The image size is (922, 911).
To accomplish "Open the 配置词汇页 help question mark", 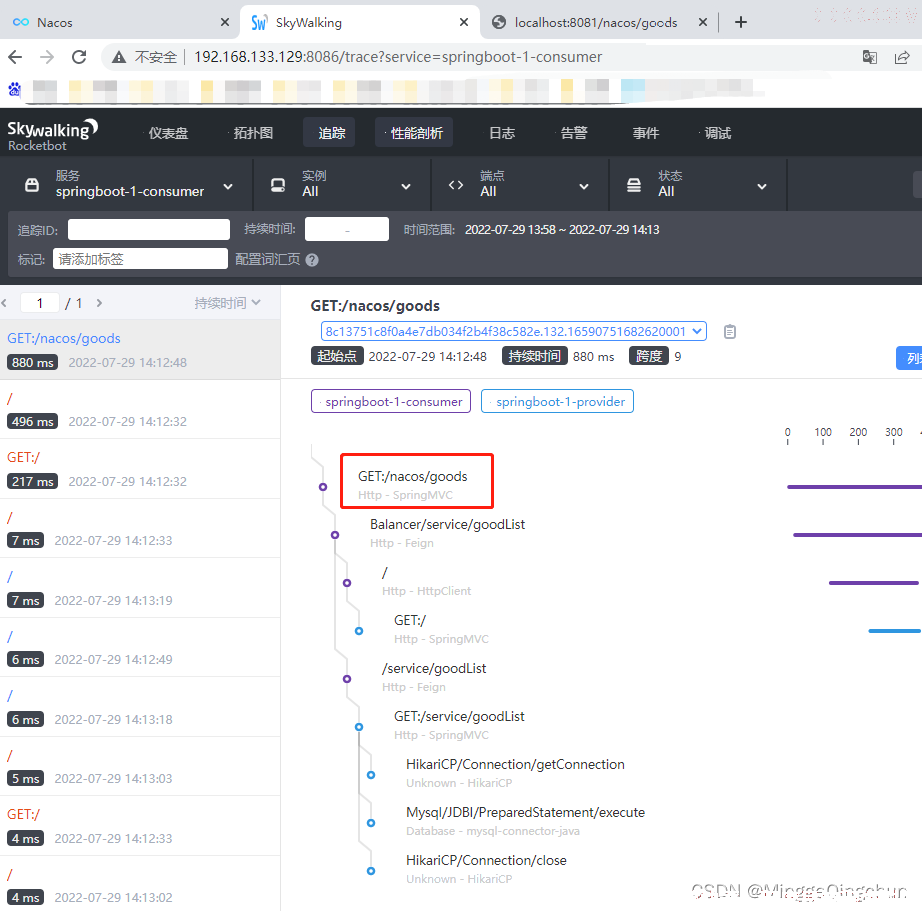I will click(x=312, y=260).
